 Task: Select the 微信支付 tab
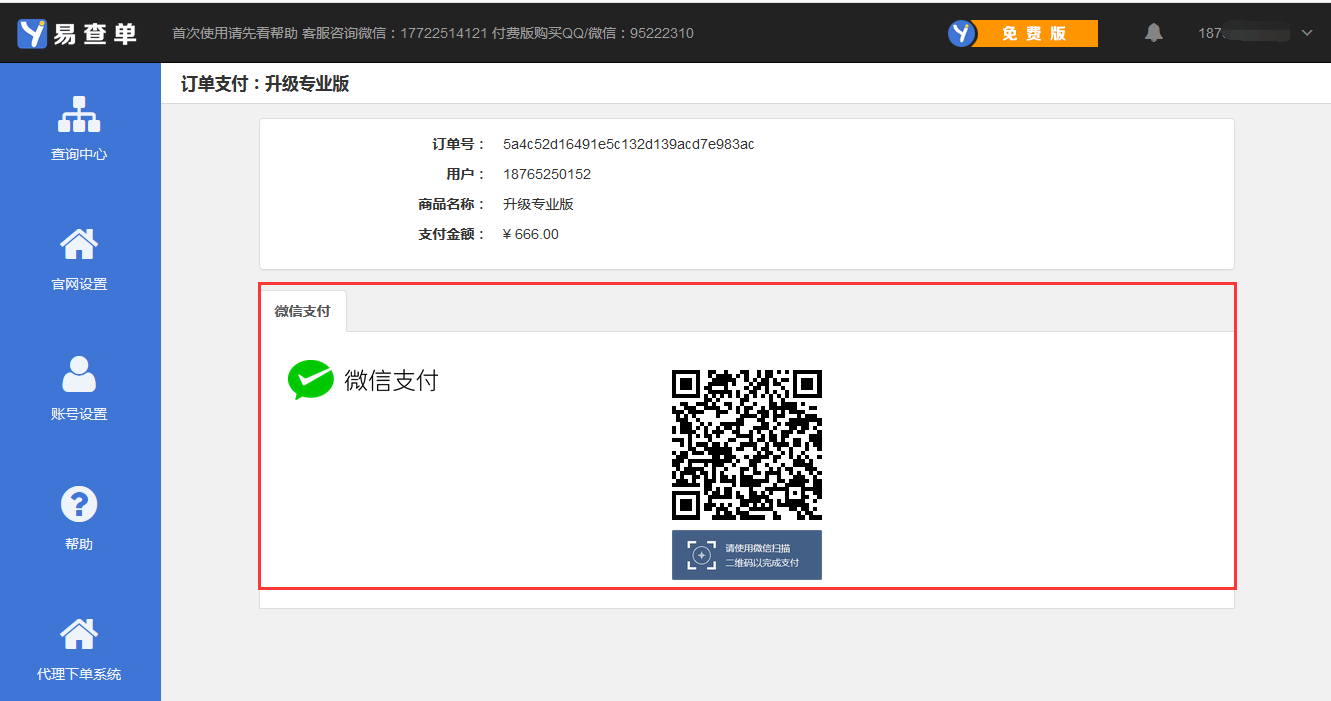tap(302, 311)
